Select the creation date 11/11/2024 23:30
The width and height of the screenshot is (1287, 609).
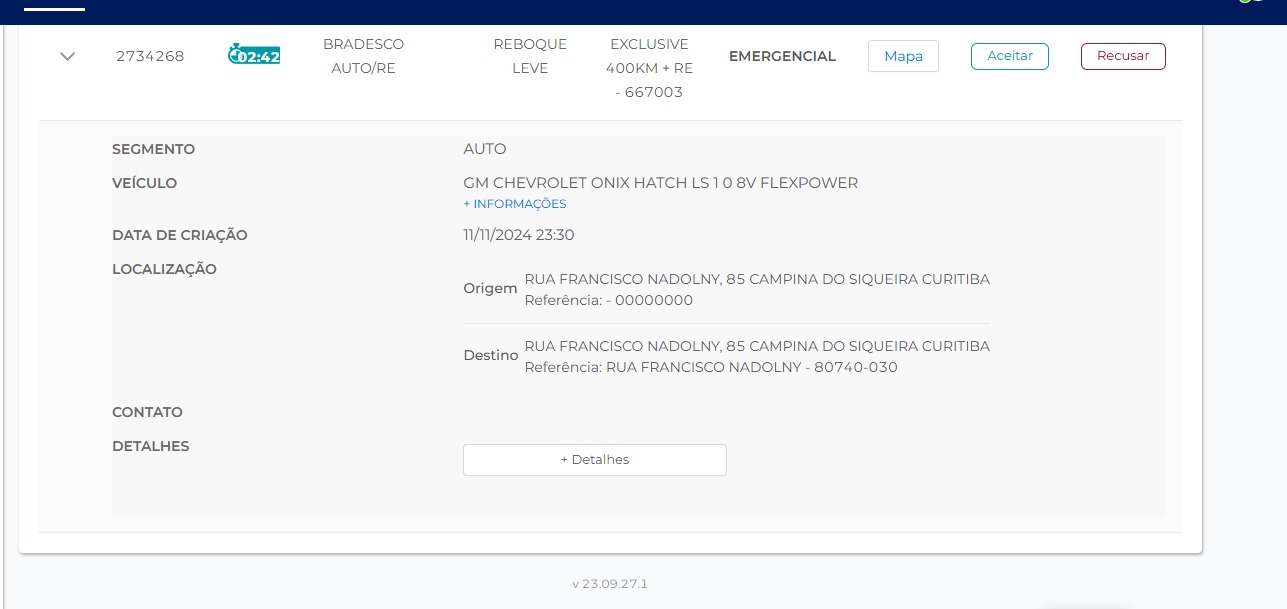tap(519, 235)
